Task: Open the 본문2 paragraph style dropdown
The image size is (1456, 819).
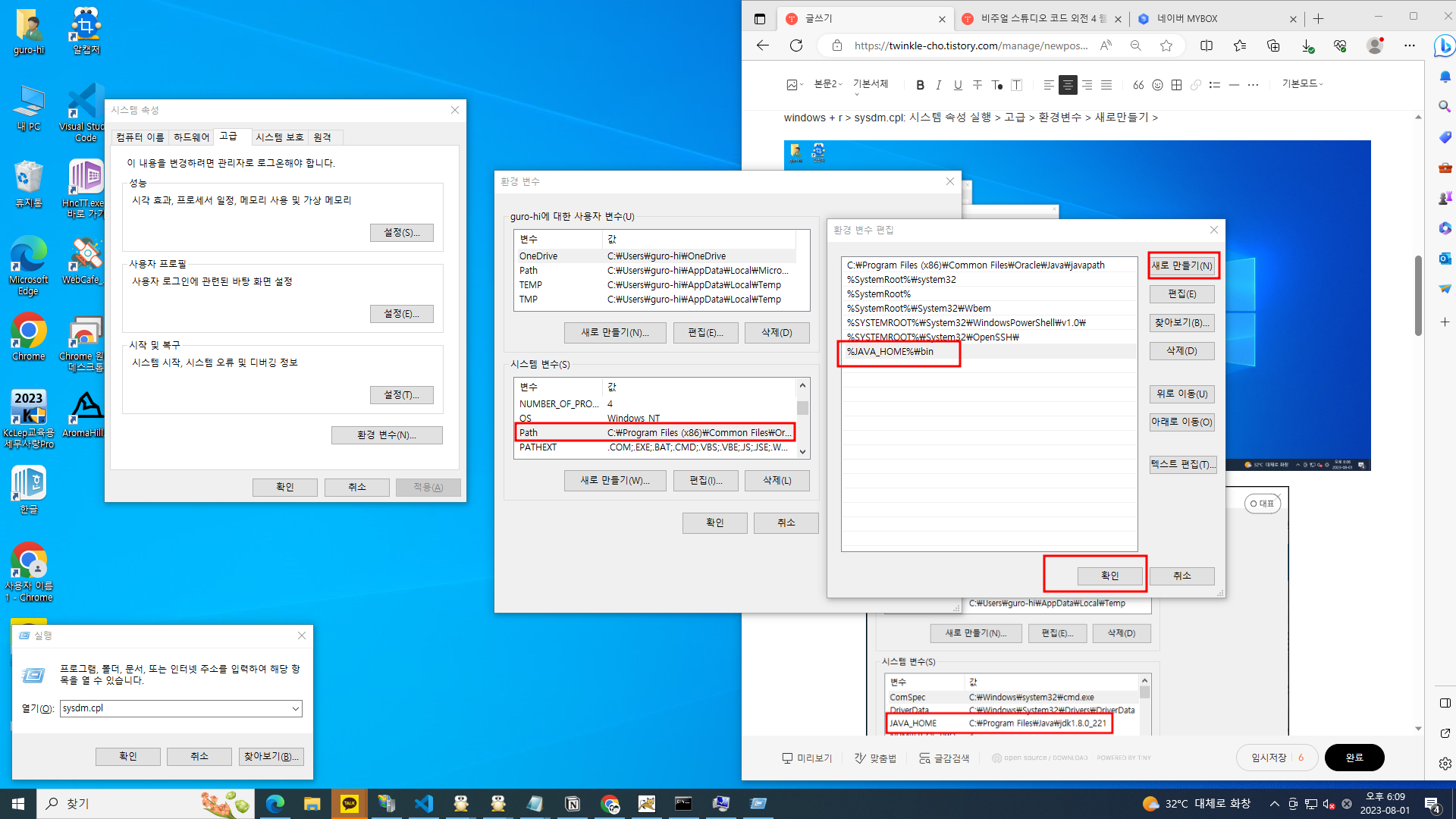Action: tap(828, 84)
